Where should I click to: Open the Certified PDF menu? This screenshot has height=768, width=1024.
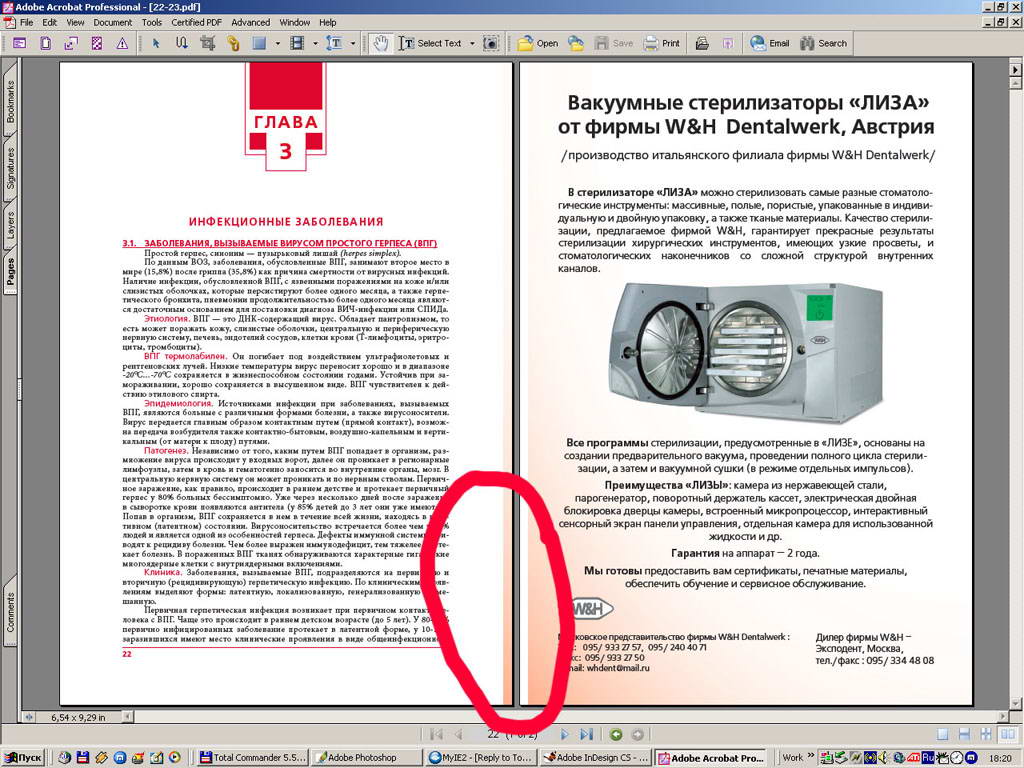[x=197, y=22]
